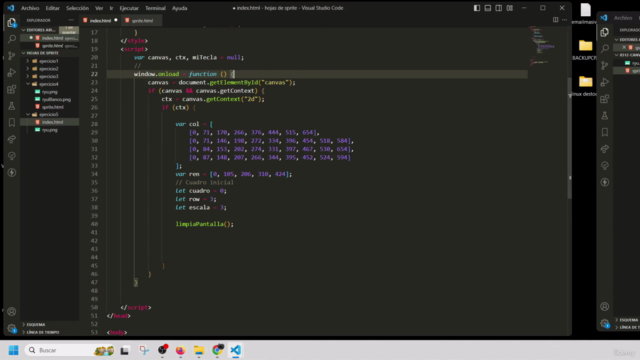Image resolution: width=640 pixels, height=360 pixels.
Task: Collapse the ejercicio5 folder
Action: [x=49, y=114]
